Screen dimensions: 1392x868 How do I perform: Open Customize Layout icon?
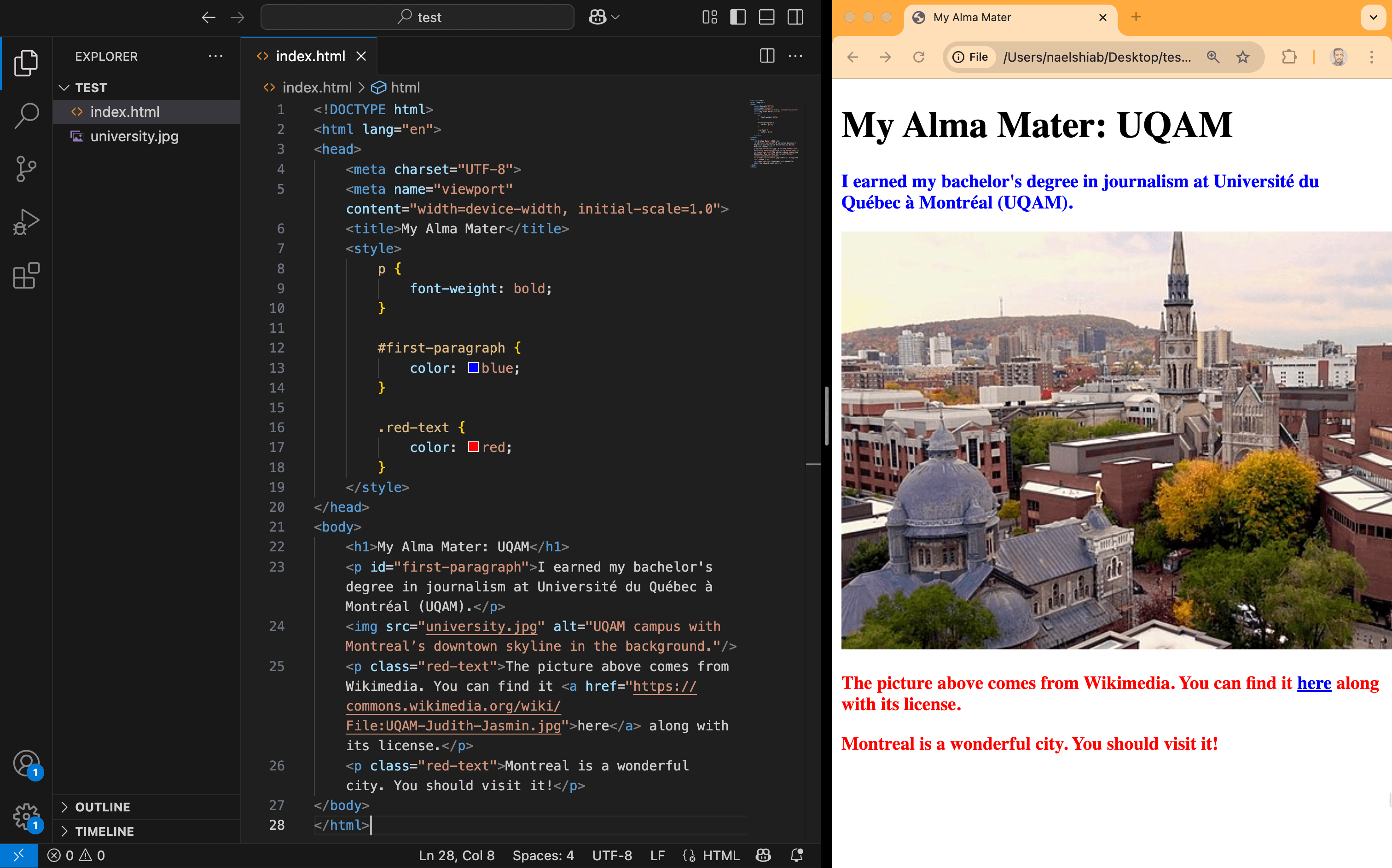click(709, 17)
